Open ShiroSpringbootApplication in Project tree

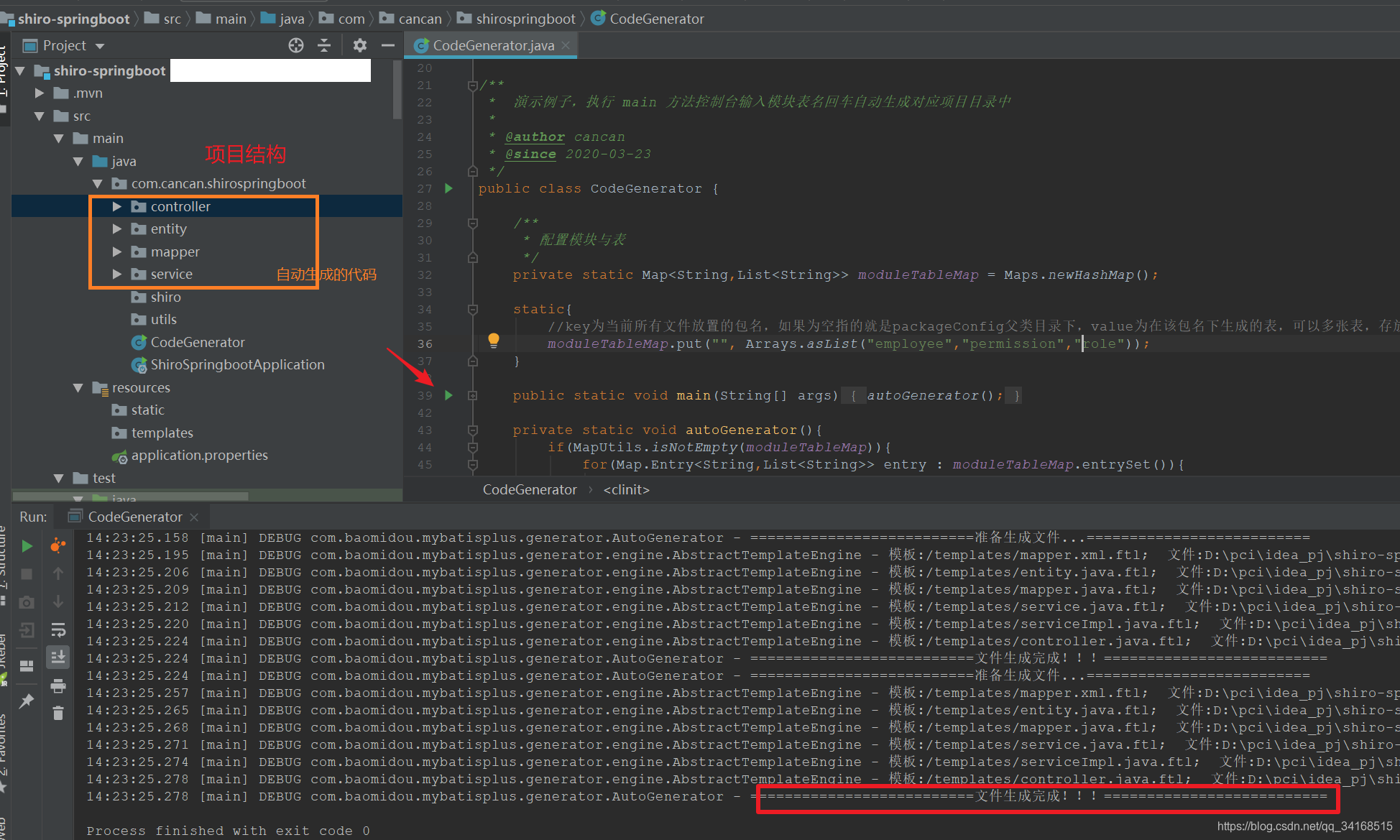(x=237, y=364)
